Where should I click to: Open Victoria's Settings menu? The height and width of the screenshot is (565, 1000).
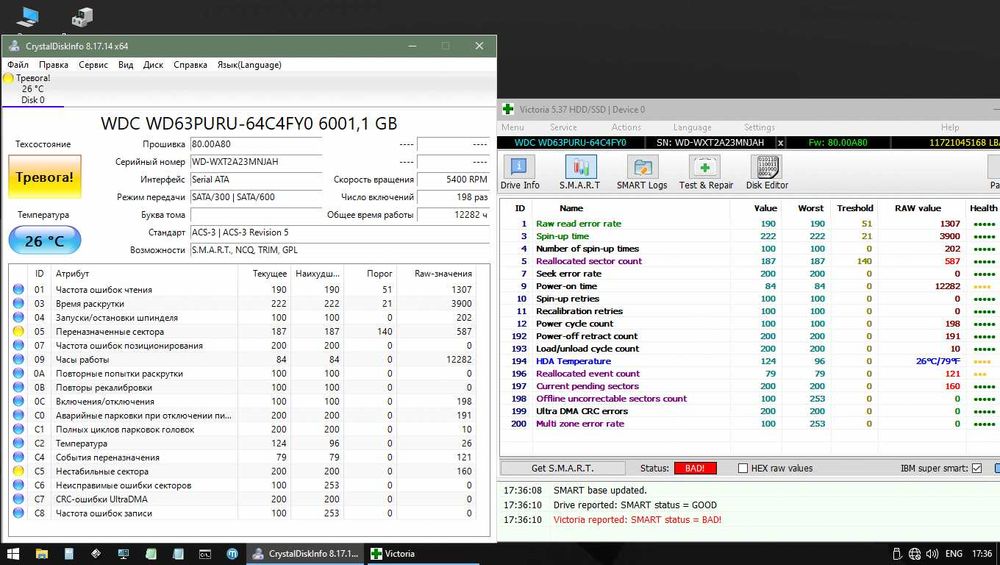click(x=759, y=127)
